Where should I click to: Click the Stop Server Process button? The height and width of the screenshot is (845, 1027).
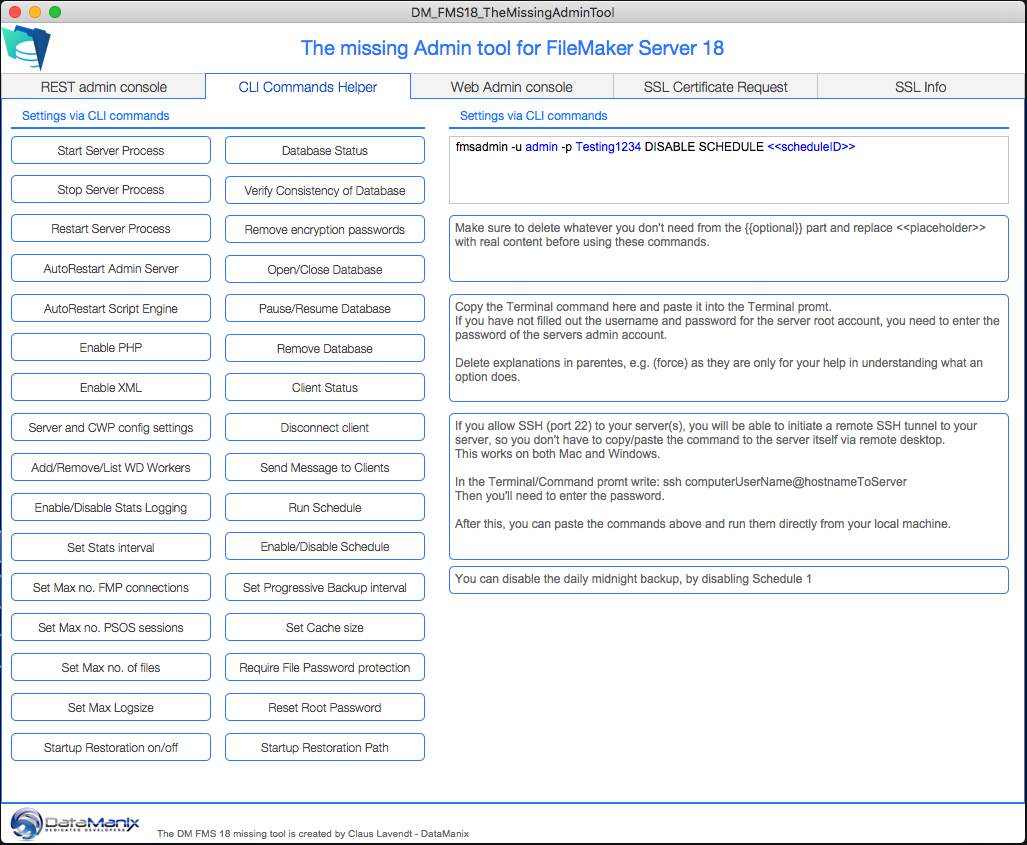point(111,189)
